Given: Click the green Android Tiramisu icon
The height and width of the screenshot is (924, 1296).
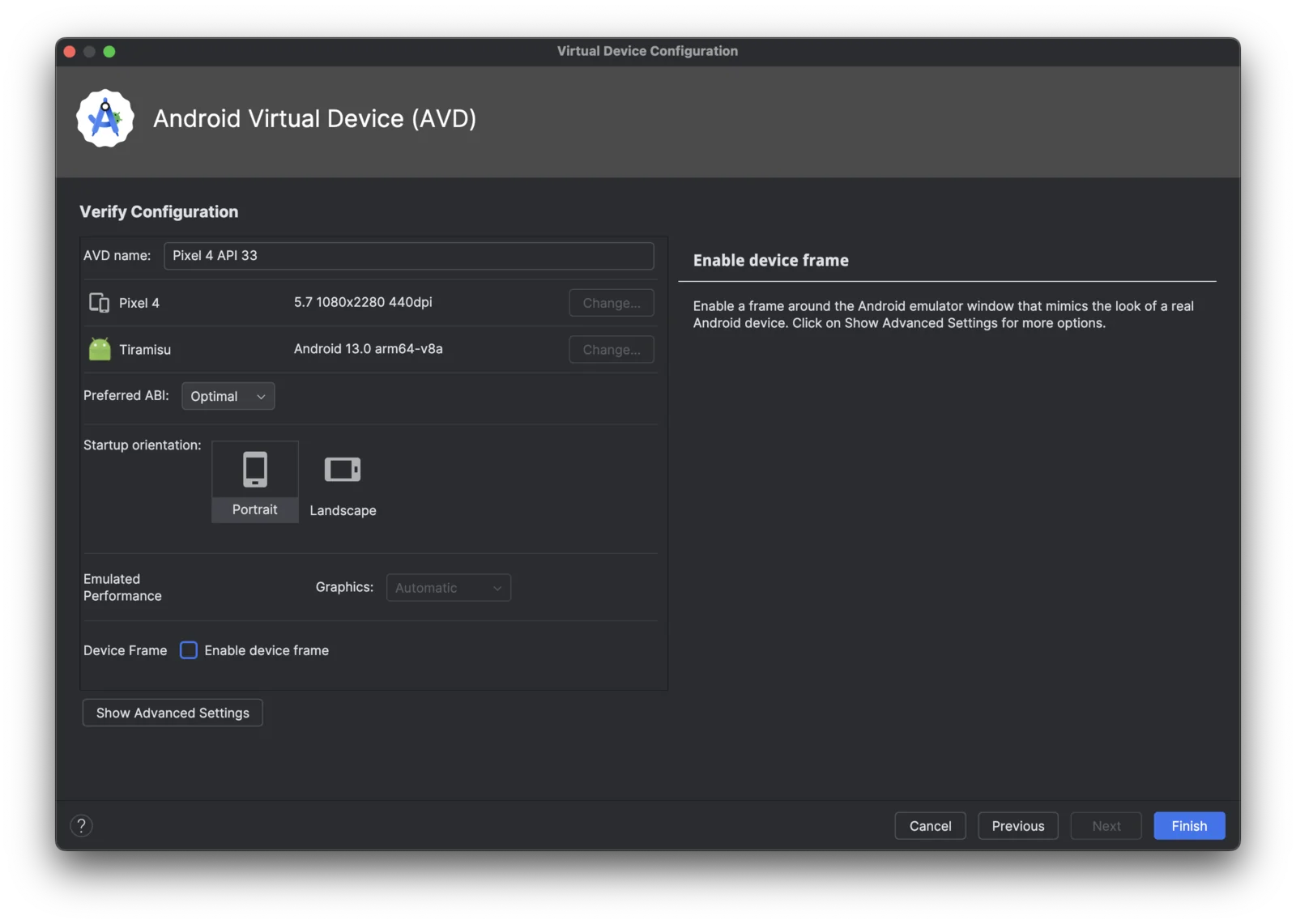Looking at the screenshot, I should click(x=100, y=349).
